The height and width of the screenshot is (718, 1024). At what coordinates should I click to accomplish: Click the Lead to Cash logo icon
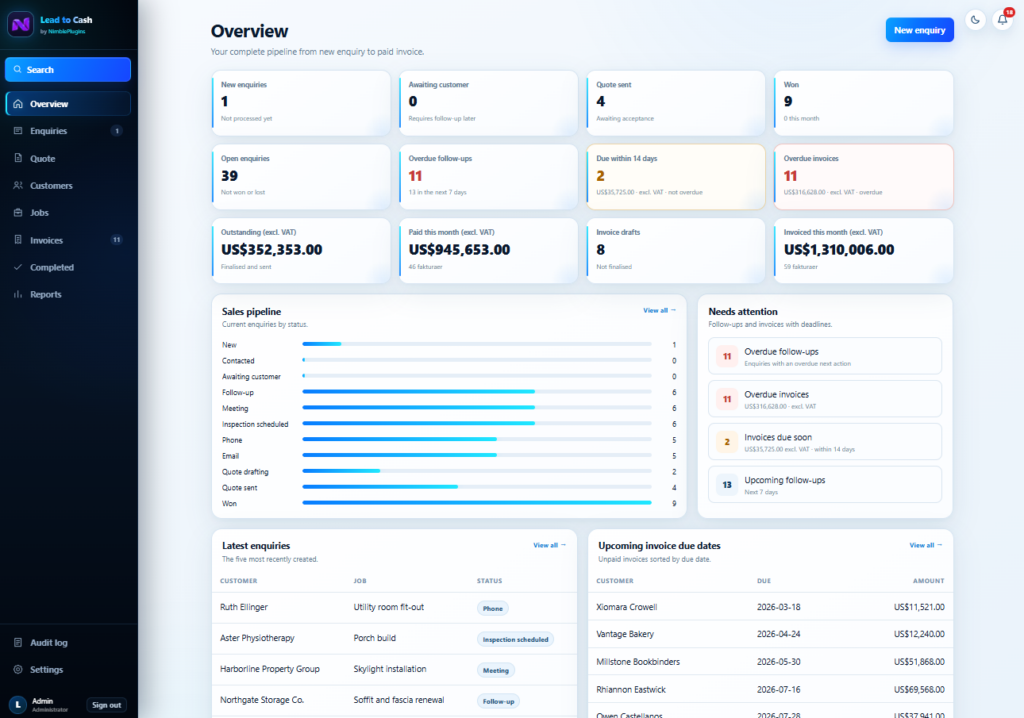[x=20, y=25]
